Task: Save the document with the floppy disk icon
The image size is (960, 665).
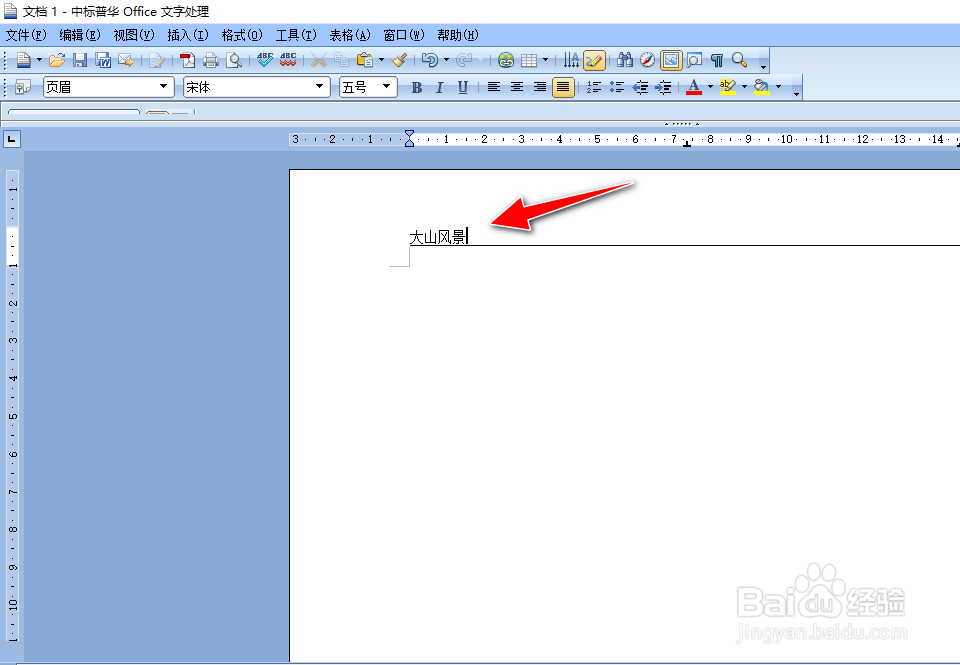Action: pyautogui.click(x=80, y=60)
